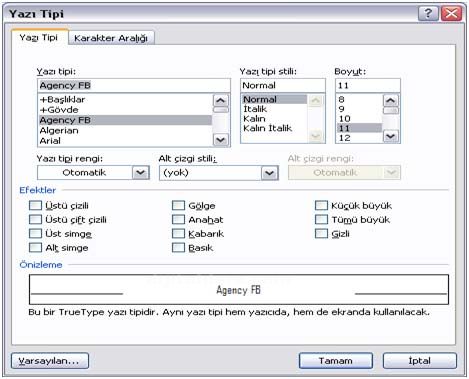The height and width of the screenshot is (379, 469).
Task: Select size 10 in Boyut list
Action: 359,119
